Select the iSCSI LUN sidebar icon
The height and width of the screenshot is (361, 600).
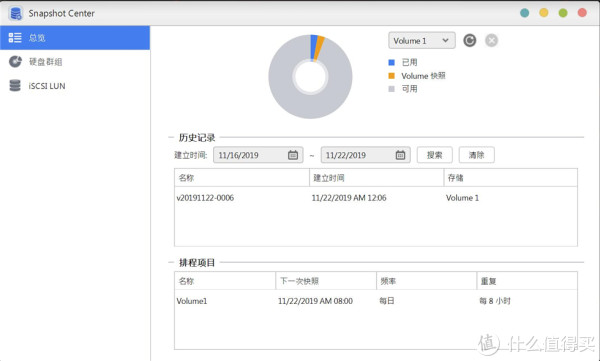click(15, 86)
